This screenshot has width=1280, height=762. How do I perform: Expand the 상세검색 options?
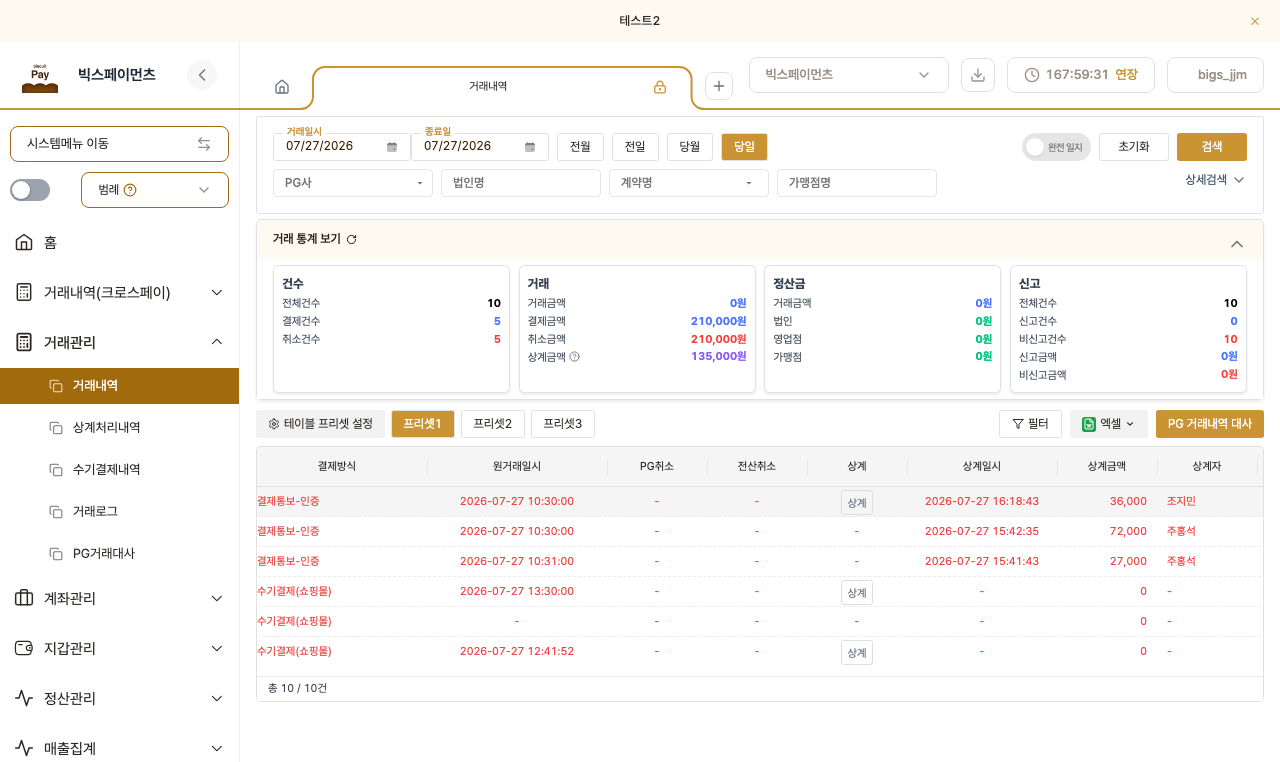(x=1214, y=180)
